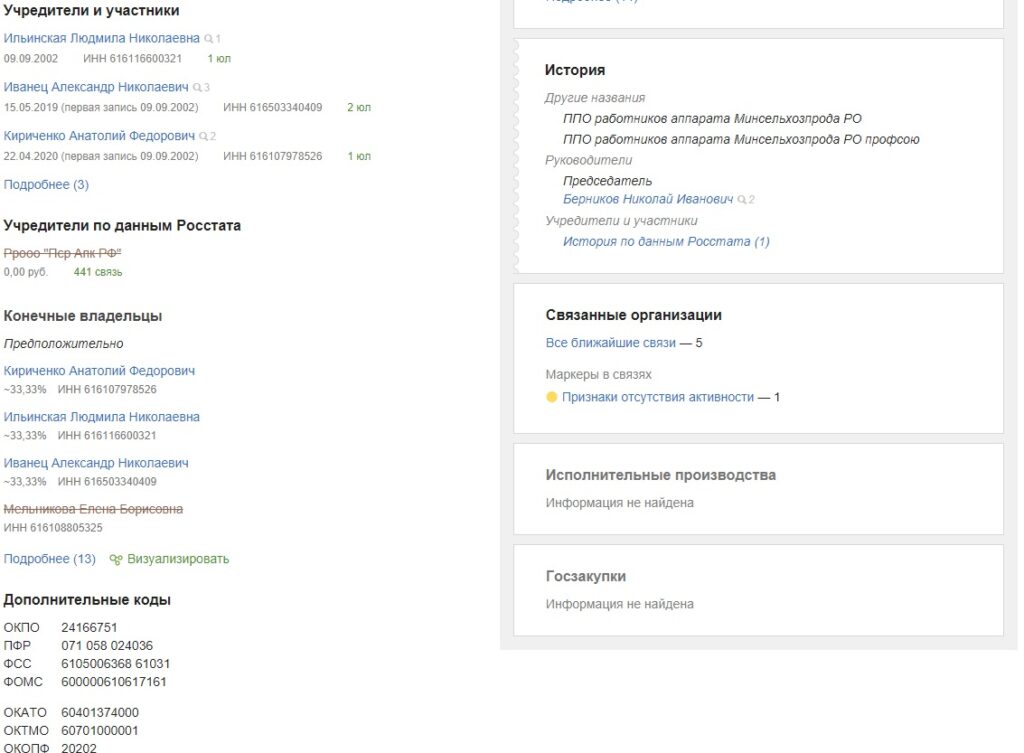Screen dimensions: 1024x753
Task: Open founder Кириченко Анатолий Федорович link
Action: coord(99,136)
